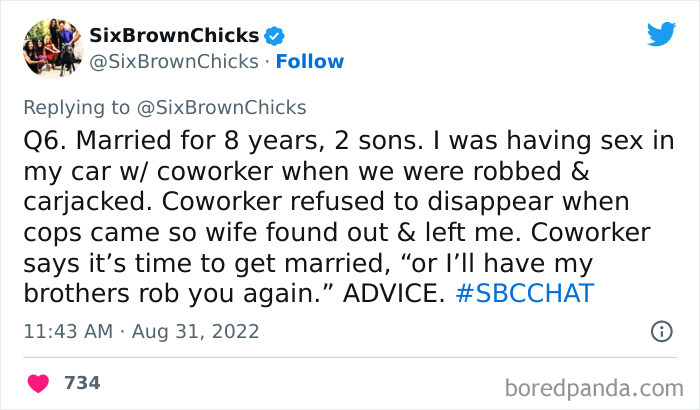Open the SixBrownChicks display name
The height and width of the screenshot is (410, 700).
tap(175, 36)
